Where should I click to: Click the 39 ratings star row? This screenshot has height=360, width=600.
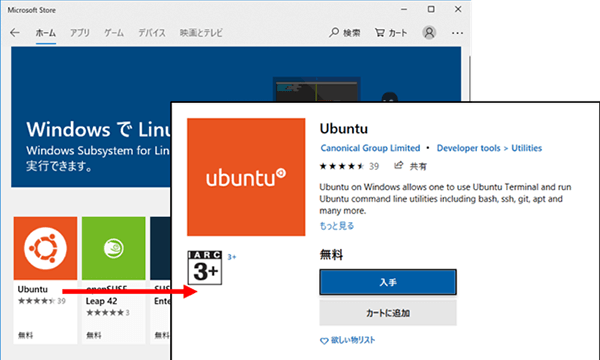coord(349,166)
